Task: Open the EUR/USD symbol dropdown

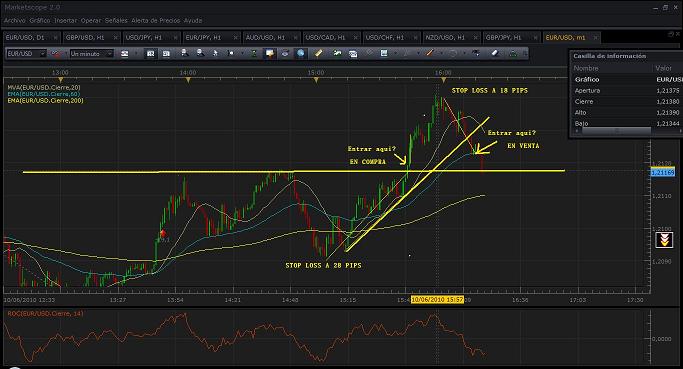Action: (x=26, y=54)
